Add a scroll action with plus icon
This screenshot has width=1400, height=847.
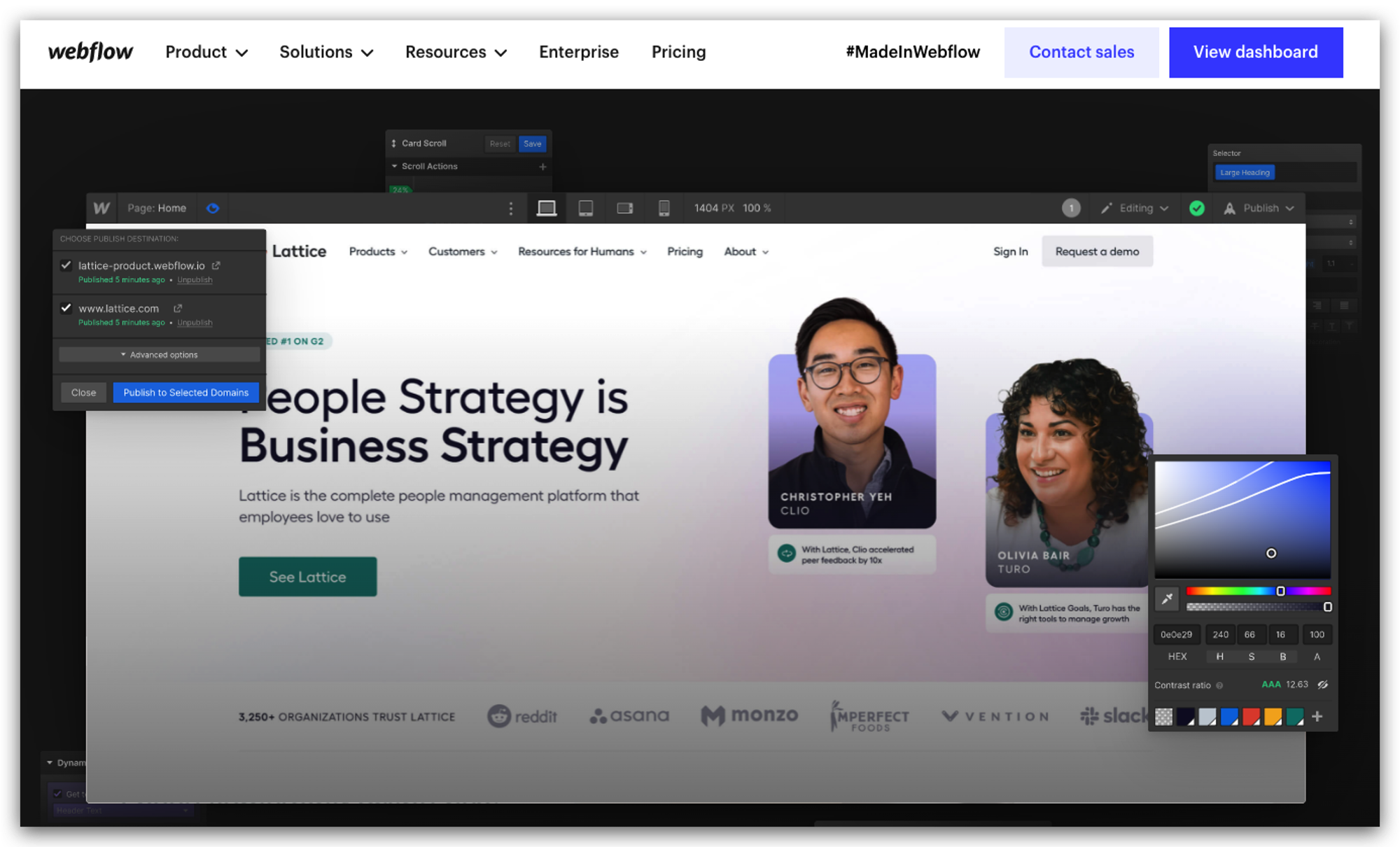[542, 167]
